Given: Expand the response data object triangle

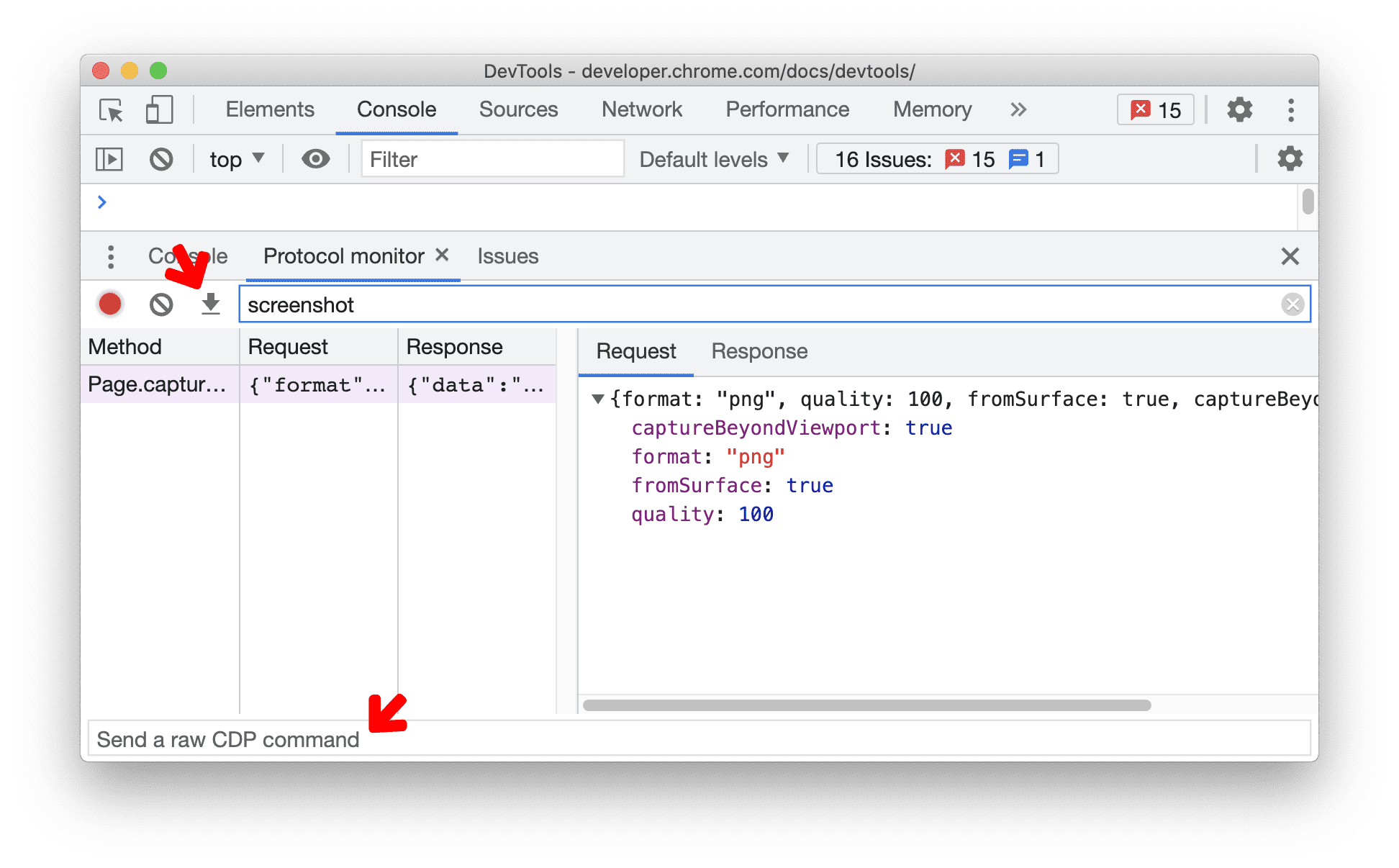Looking at the screenshot, I should tap(592, 398).
